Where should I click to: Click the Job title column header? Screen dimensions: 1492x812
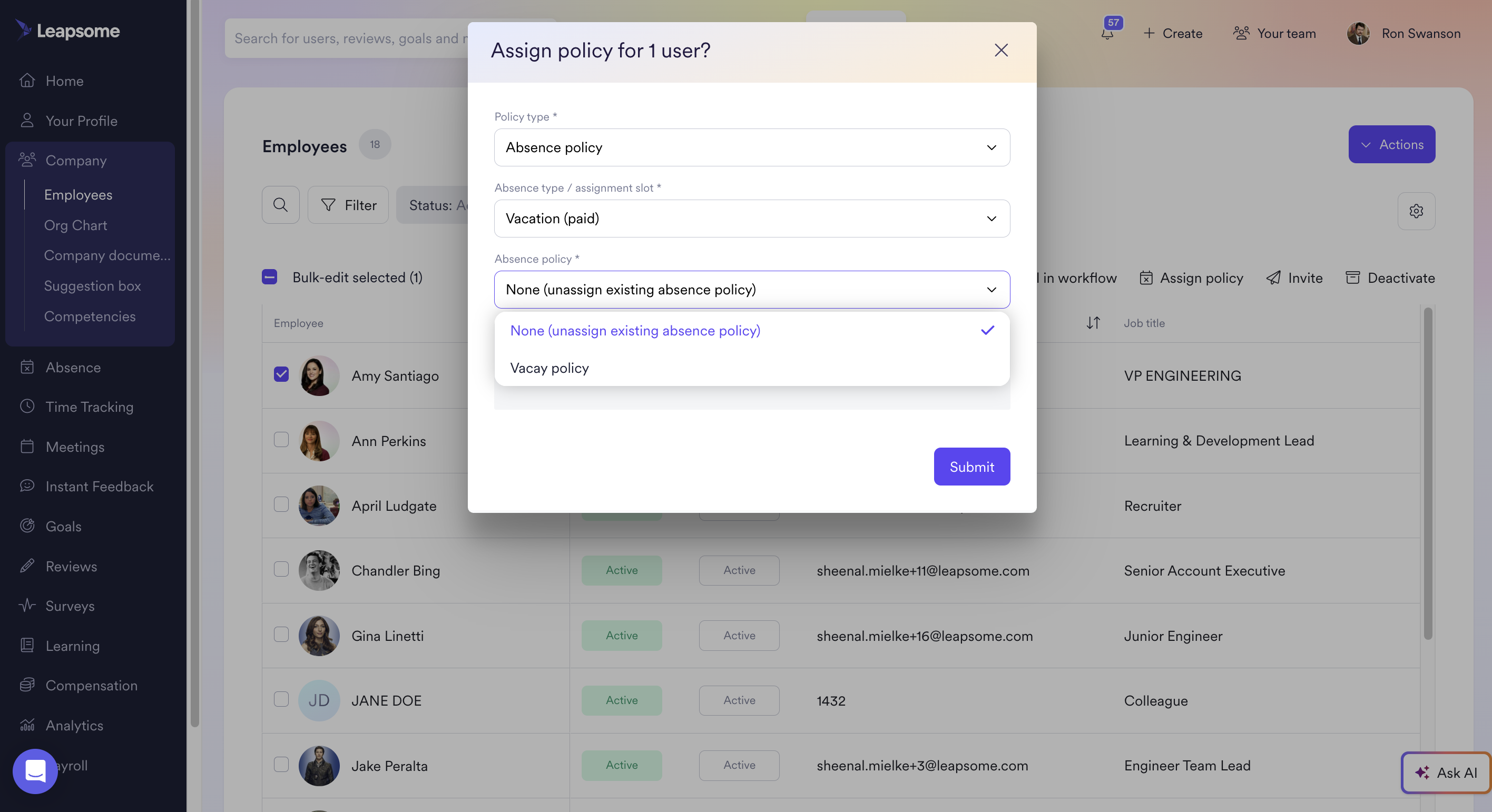(x=1144, y=322)
